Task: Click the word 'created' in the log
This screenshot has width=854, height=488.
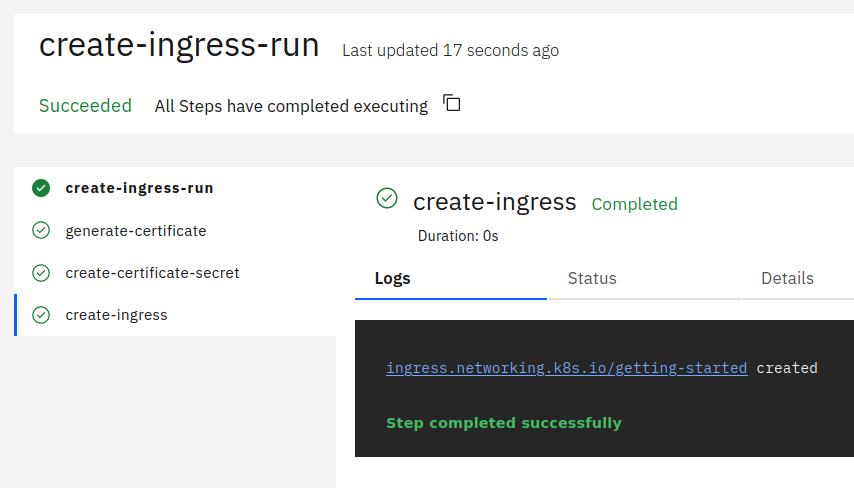Action: coord(787,368)
